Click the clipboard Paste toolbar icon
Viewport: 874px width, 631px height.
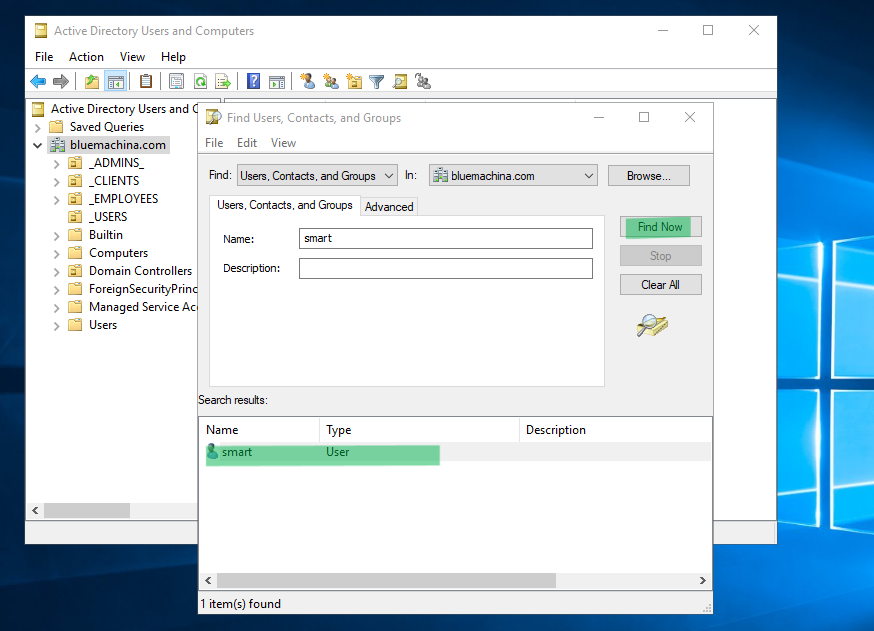point(145,81)
